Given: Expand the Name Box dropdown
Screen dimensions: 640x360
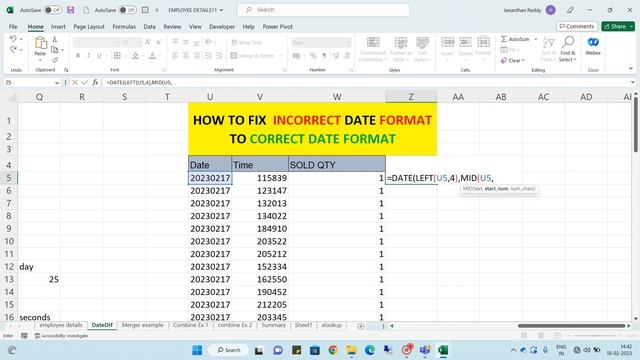Looking at the screenshot, I should (57, 82).
